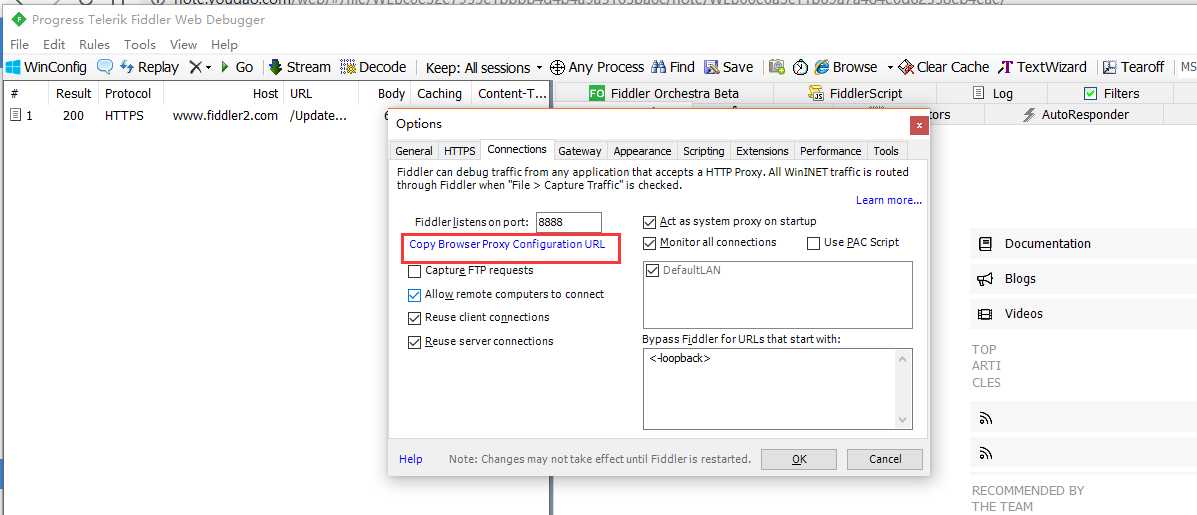Image resolution: width=1197 pixels, height=515 pixels.
Task: Click the Clear Cache button
Action: pyautogui.click(x=944, y=67)
